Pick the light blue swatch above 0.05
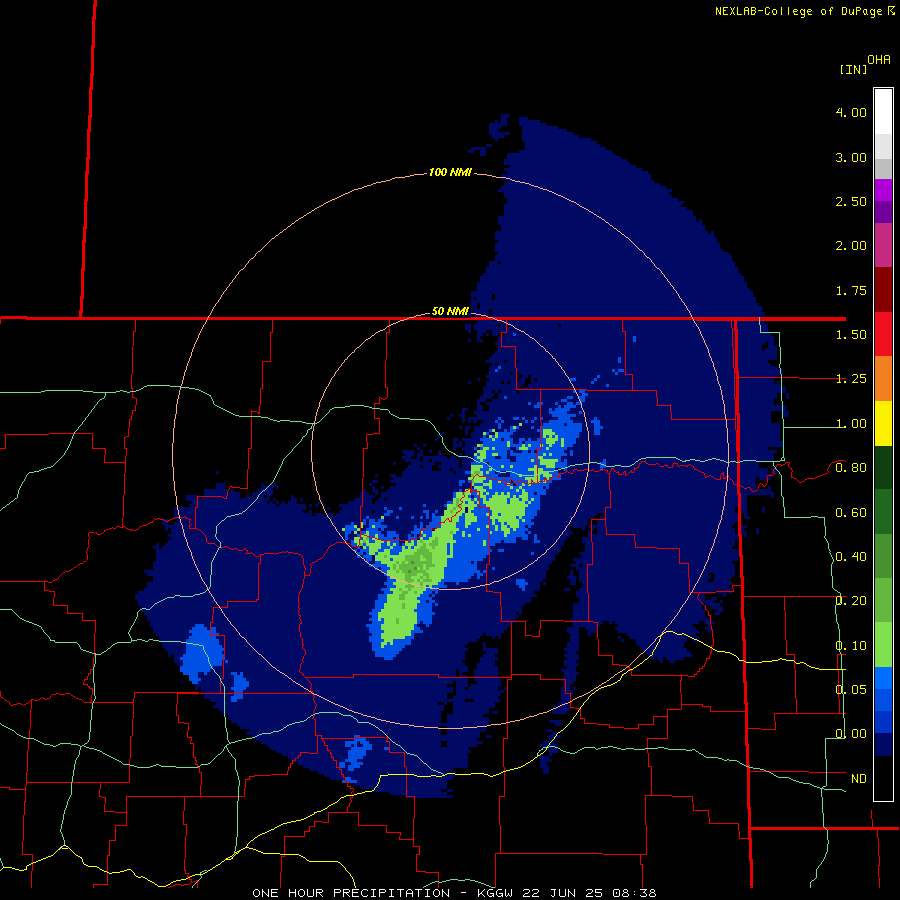 point(883,678)
